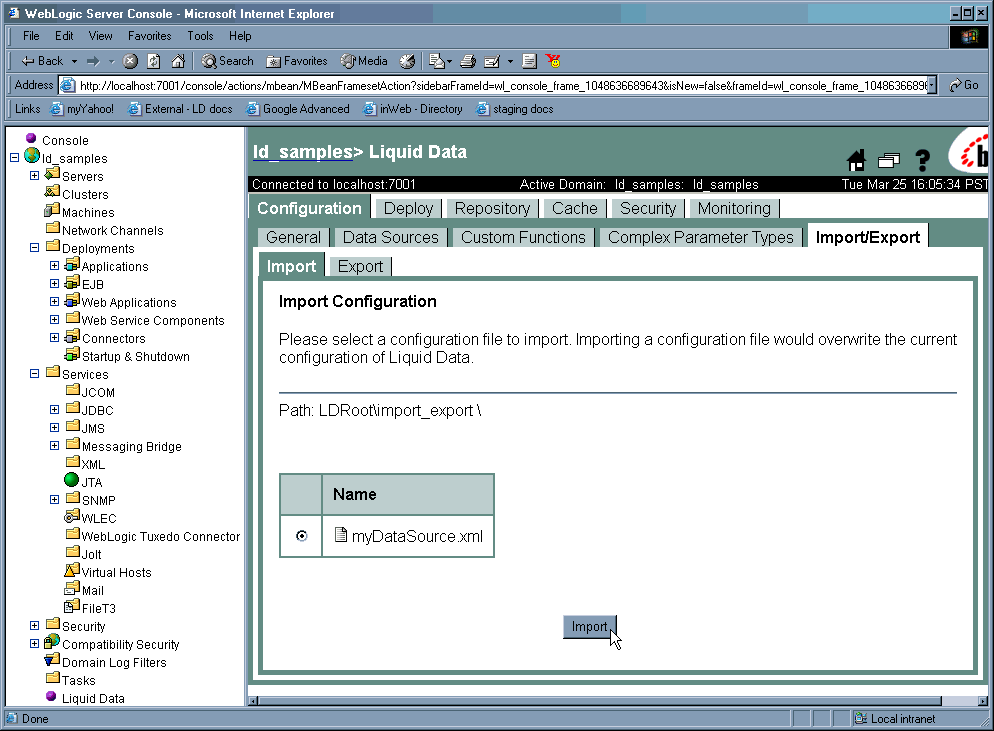Click the Local intranet status zone

(896, 718)
